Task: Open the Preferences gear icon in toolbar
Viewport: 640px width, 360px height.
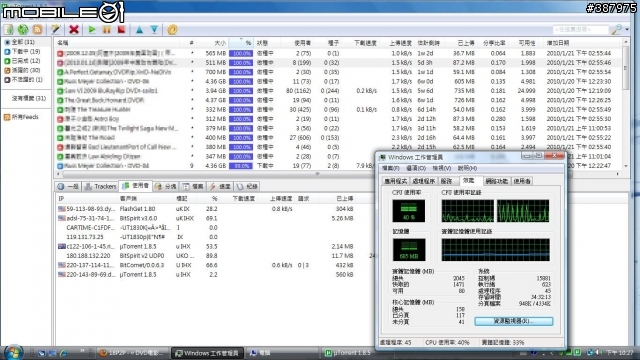Action: [x=172, y=29]
